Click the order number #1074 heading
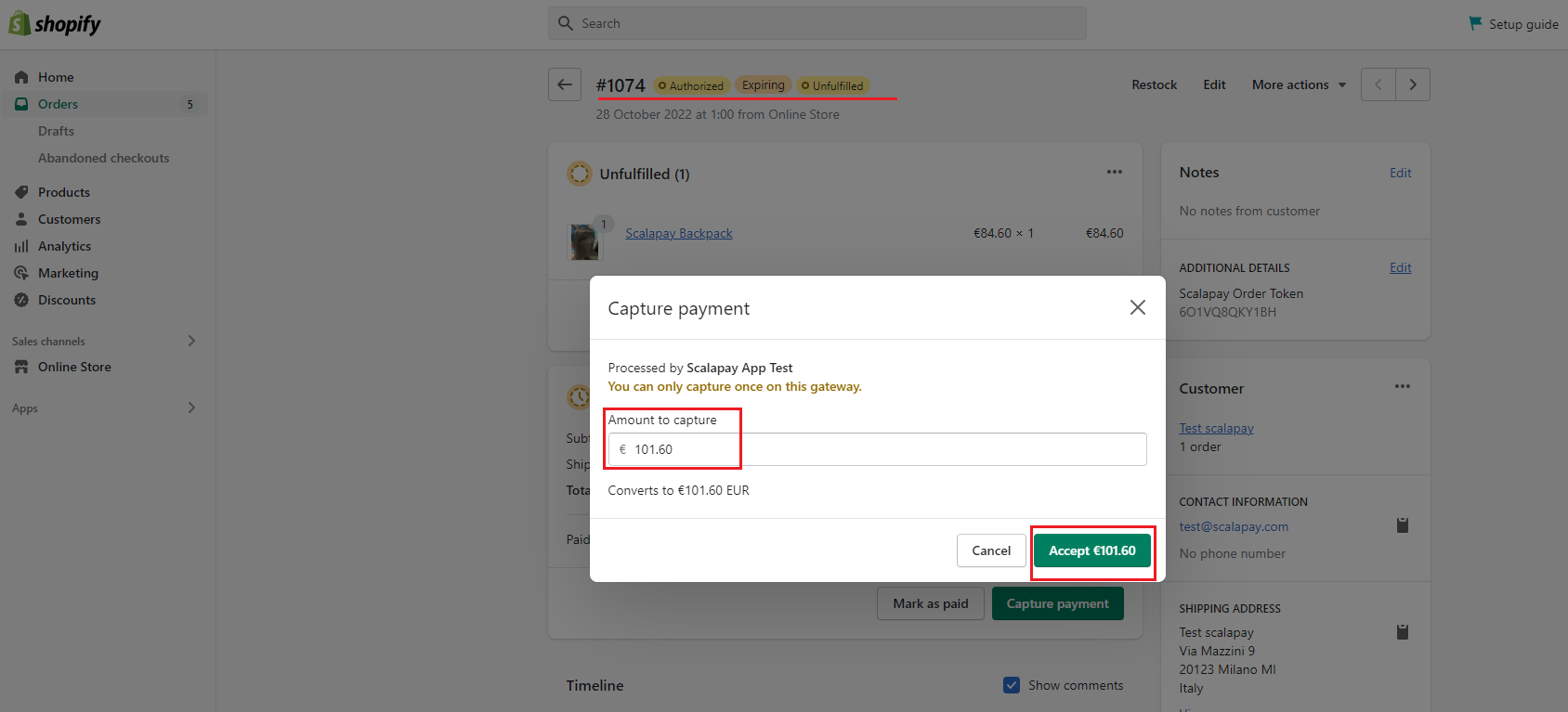The image size is (1568, 712). pyautogui.click(x=621, y=85)
